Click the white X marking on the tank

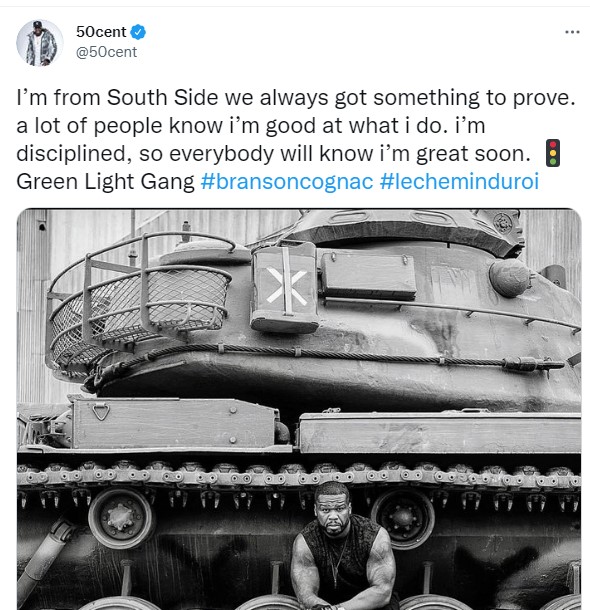[286, 286]
